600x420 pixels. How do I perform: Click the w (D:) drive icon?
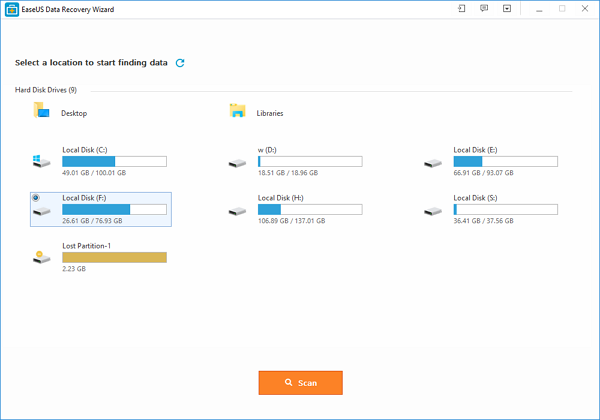pyautogui.click(x=237, y=163)
